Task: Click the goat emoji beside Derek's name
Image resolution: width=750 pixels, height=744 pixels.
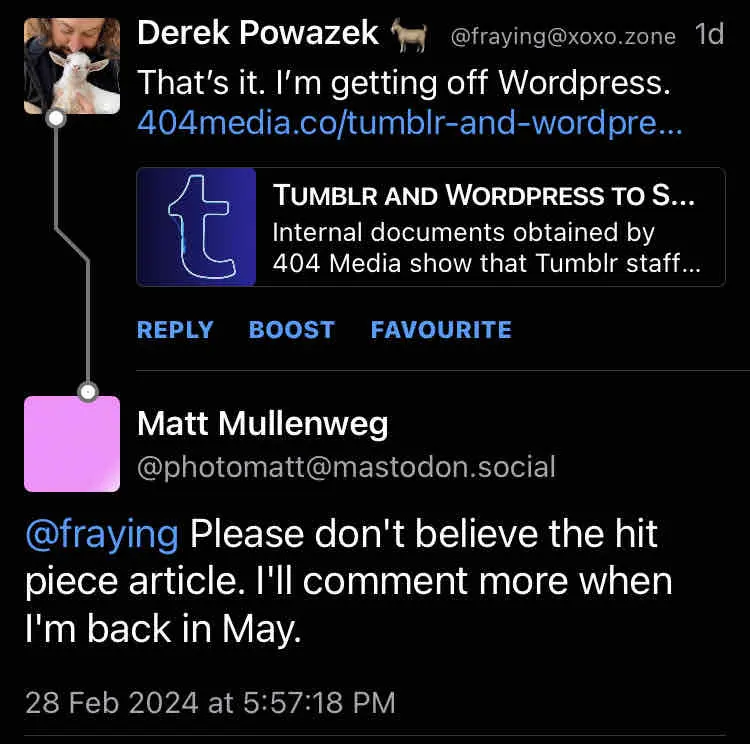Action: coord(408,35)
